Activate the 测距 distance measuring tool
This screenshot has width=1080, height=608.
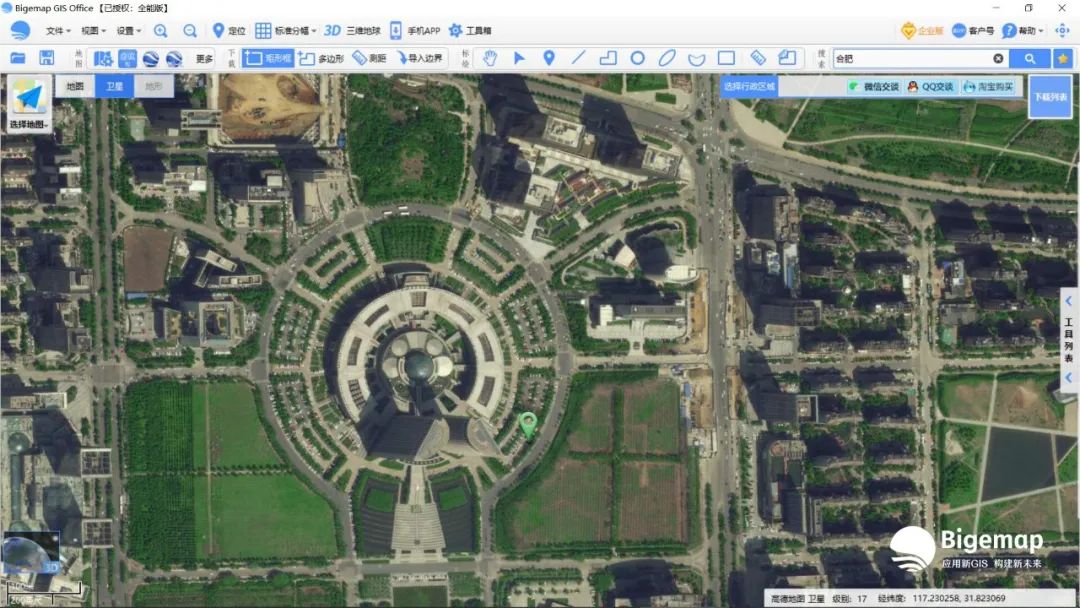[369, 59]
